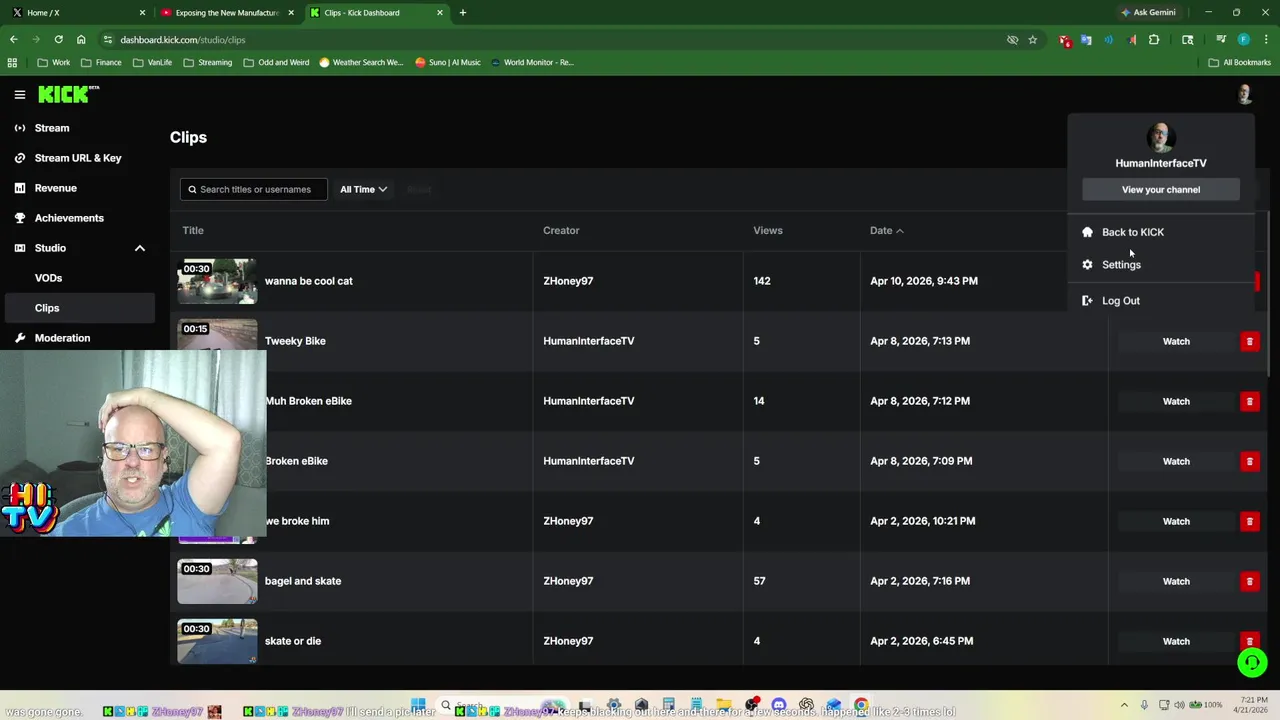Go back in browser history
Screen dimensions: 1280x720
13,40
